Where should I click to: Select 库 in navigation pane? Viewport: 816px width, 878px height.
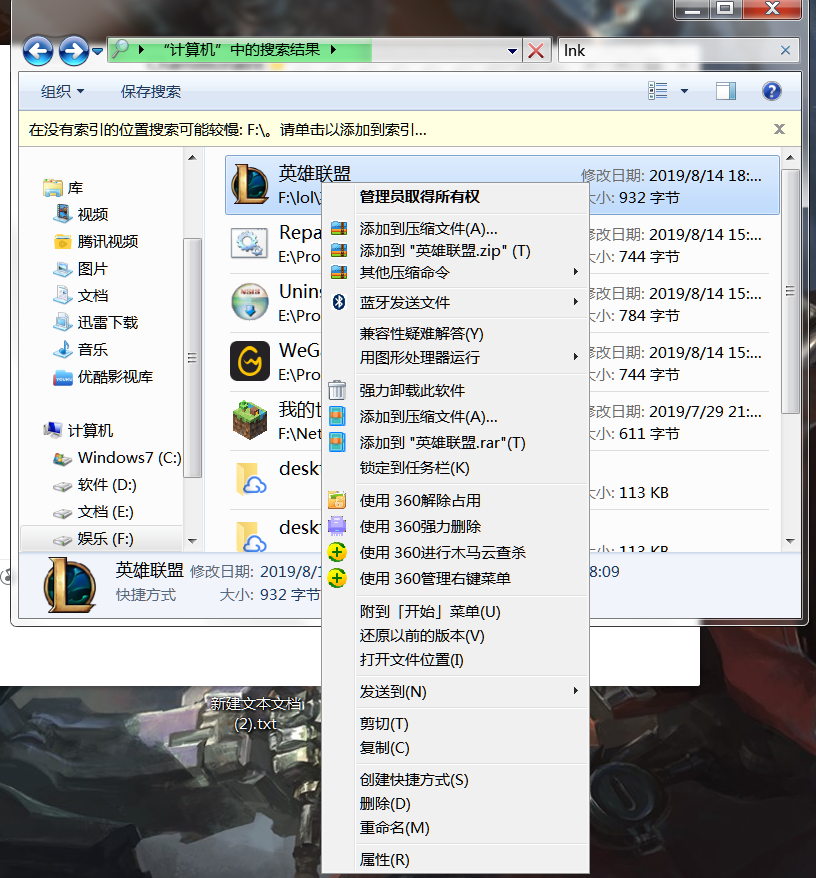tap(63, 188)
